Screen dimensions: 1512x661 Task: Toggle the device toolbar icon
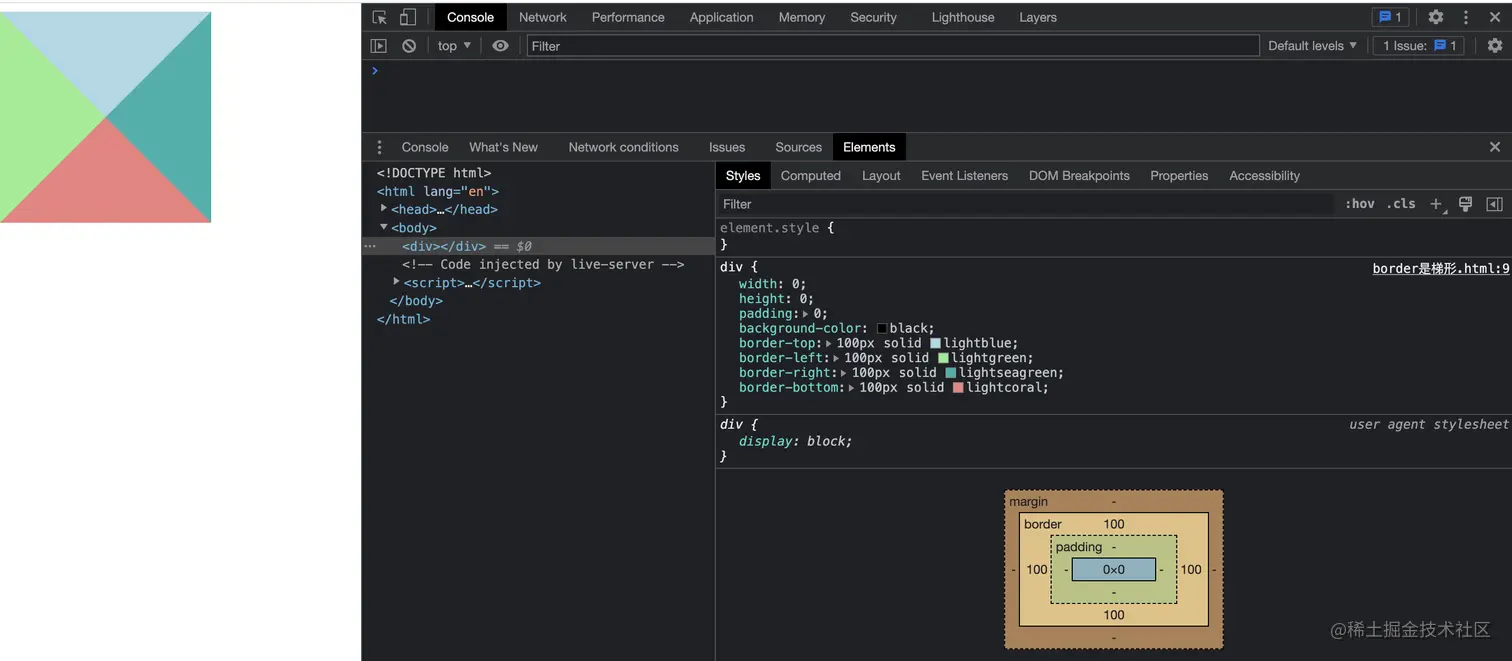click(408, 17)
